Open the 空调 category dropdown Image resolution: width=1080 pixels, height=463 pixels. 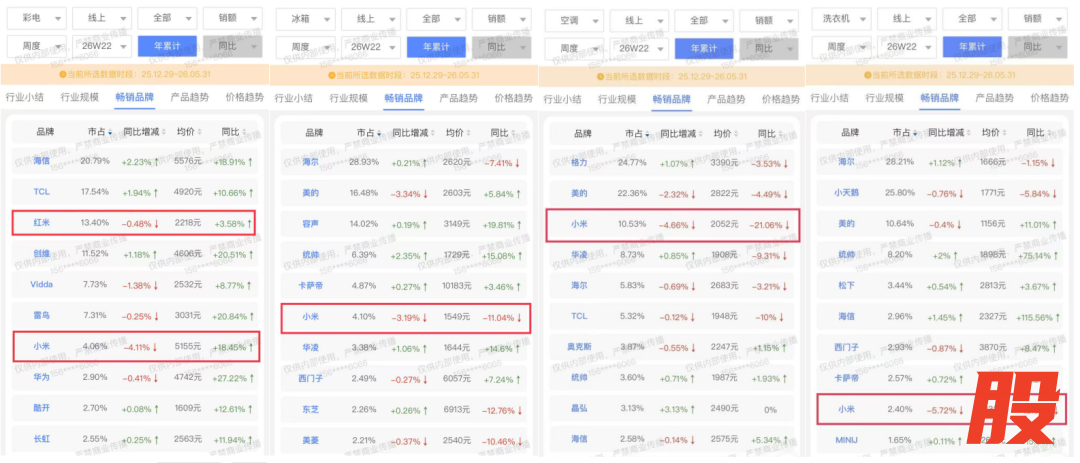pyautogui.click(x=574, y=21)
